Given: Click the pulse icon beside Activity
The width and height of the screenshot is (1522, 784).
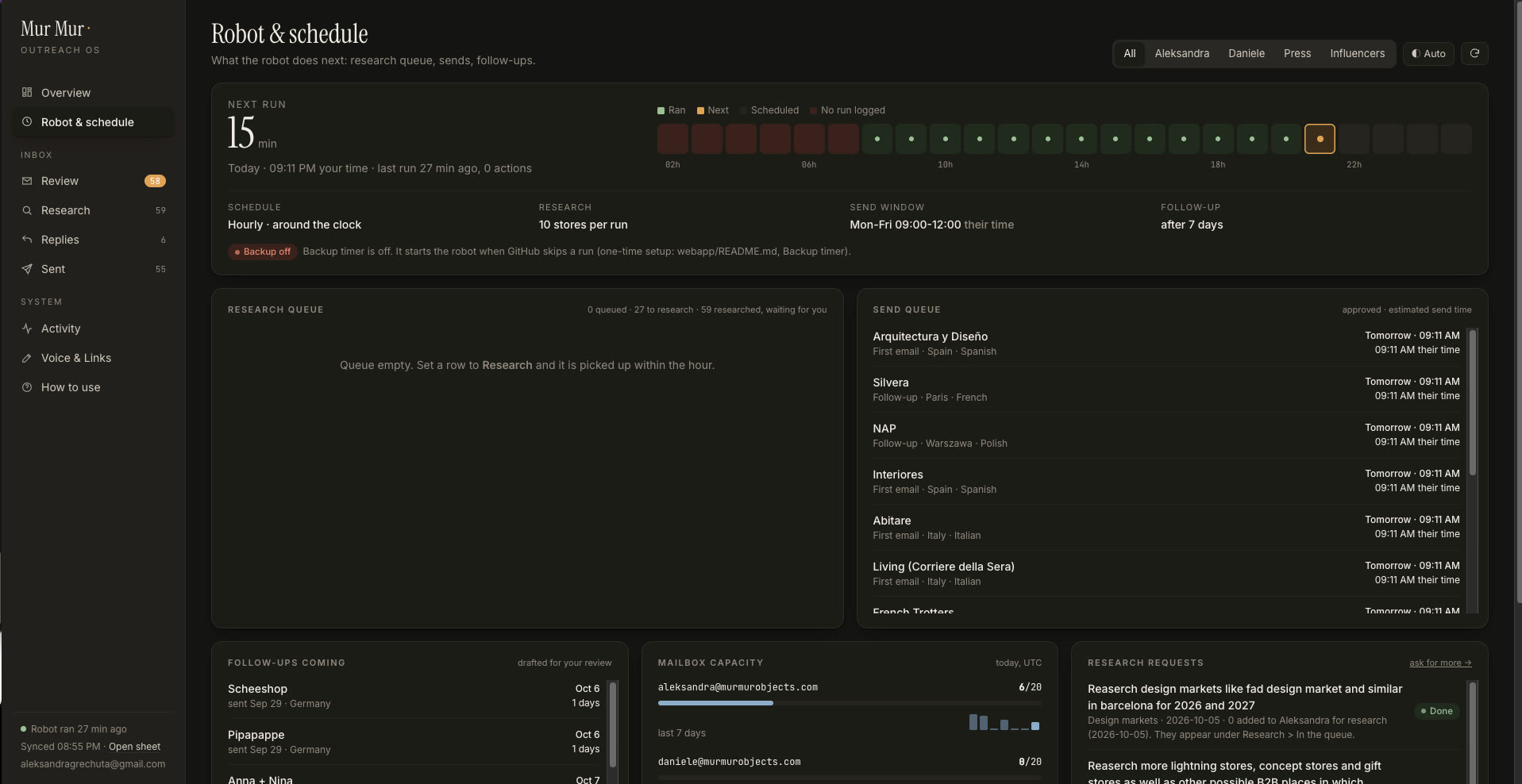Looking at the screenshot, I should (27, 329).
